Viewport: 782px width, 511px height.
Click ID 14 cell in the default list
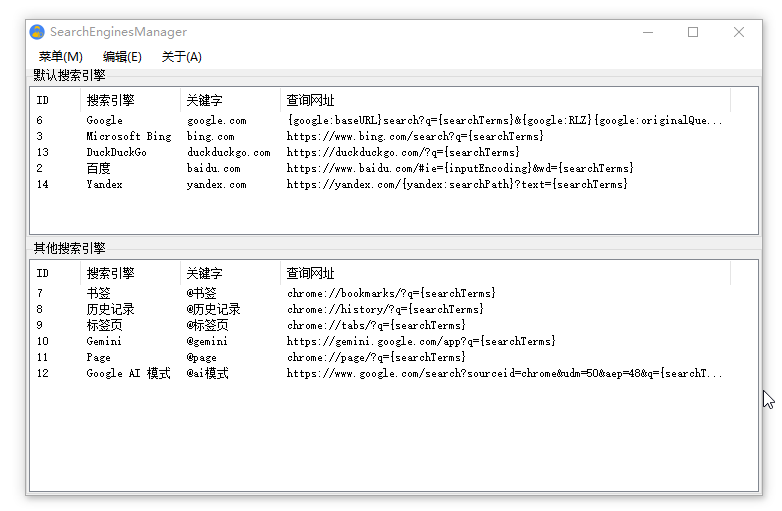pyautogui.click(x=42, y=184)
